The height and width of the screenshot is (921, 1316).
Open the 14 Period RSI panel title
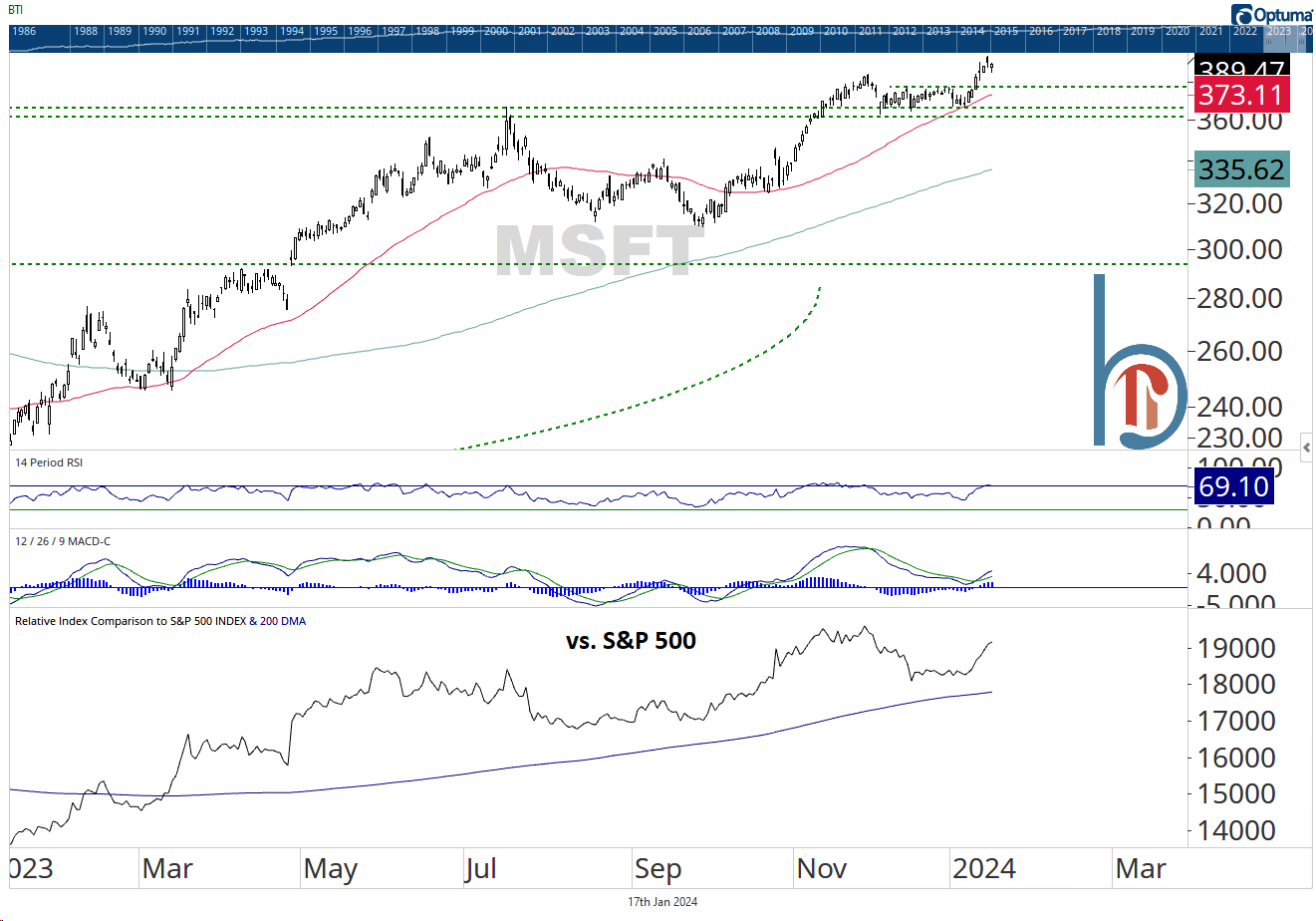pos(48,462)
